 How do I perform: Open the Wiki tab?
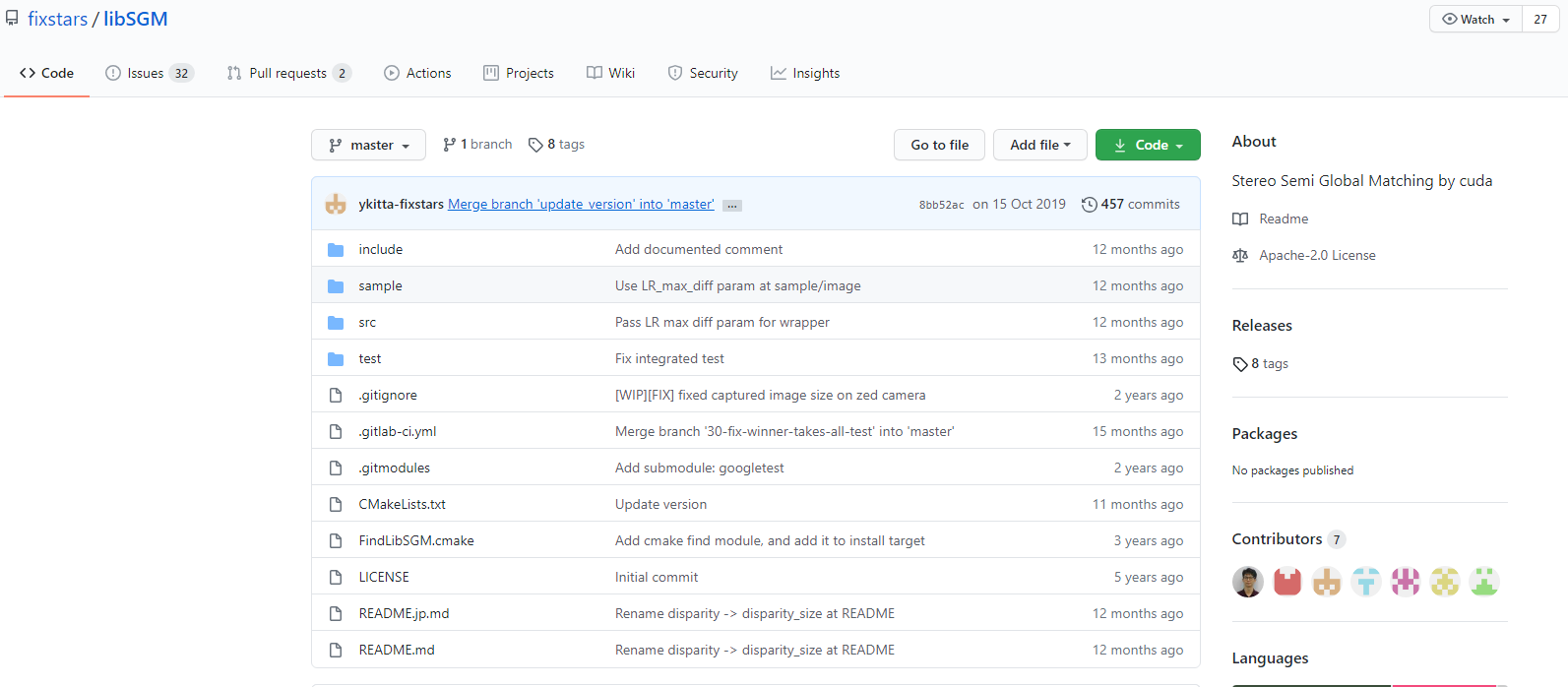click(x=610, y=73)
